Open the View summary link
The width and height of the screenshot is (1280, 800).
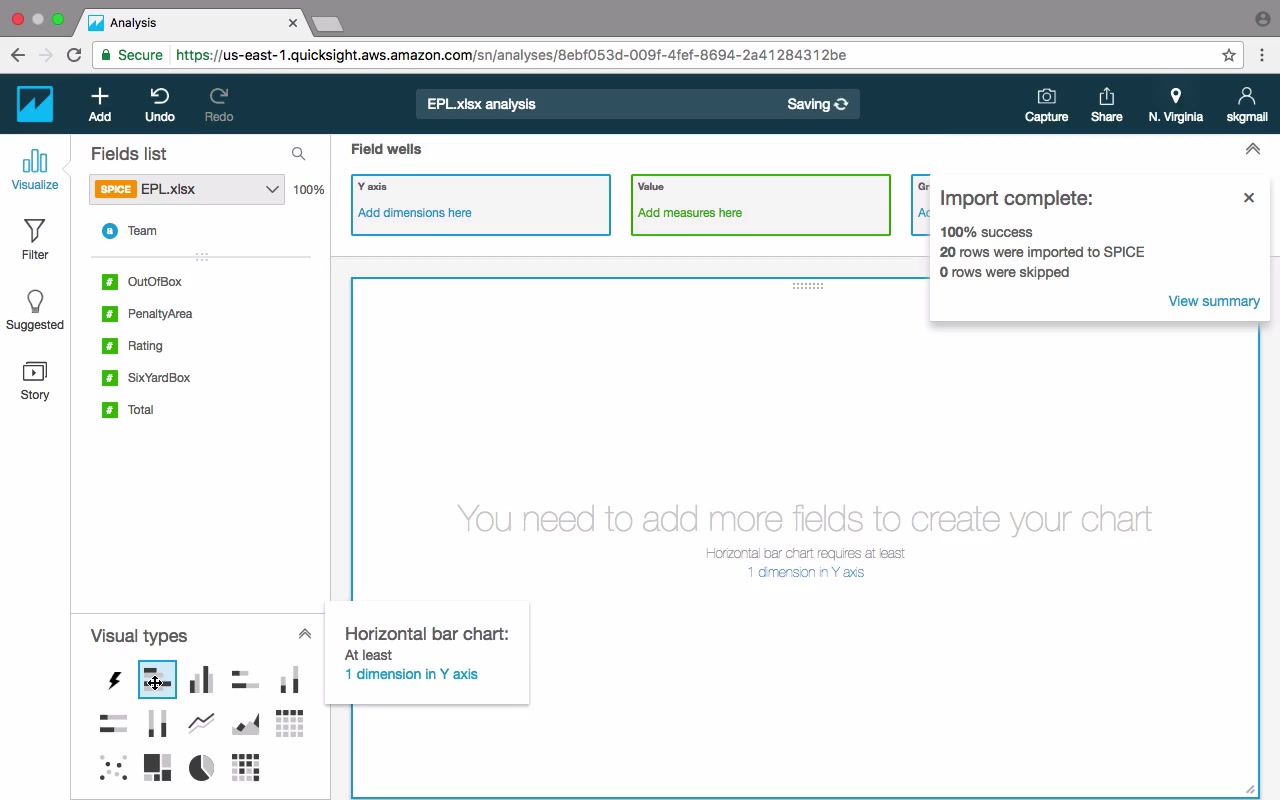1214,301
